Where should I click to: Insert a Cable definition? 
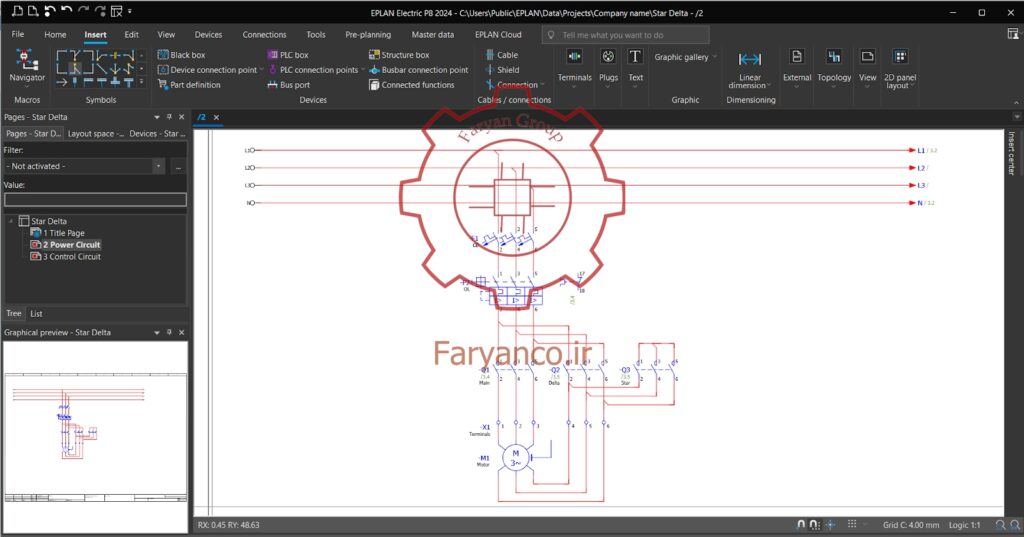[x=502, y=55]
